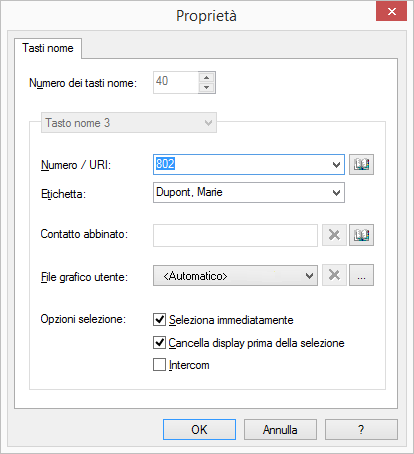Open the File grafico utente Automatico dropdown

tap(235, 276)
